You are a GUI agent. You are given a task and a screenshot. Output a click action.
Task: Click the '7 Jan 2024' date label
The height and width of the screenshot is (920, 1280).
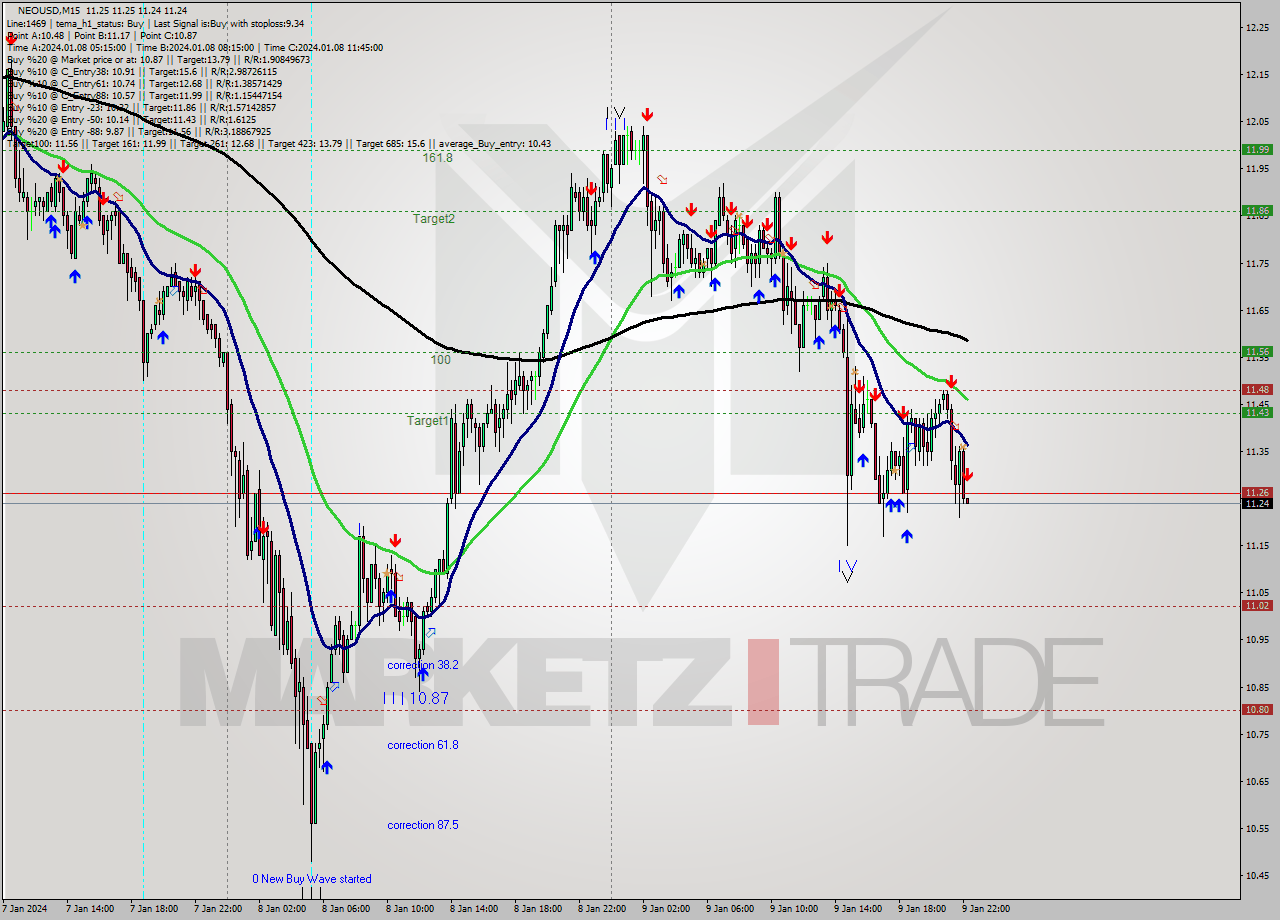(26, 909)
